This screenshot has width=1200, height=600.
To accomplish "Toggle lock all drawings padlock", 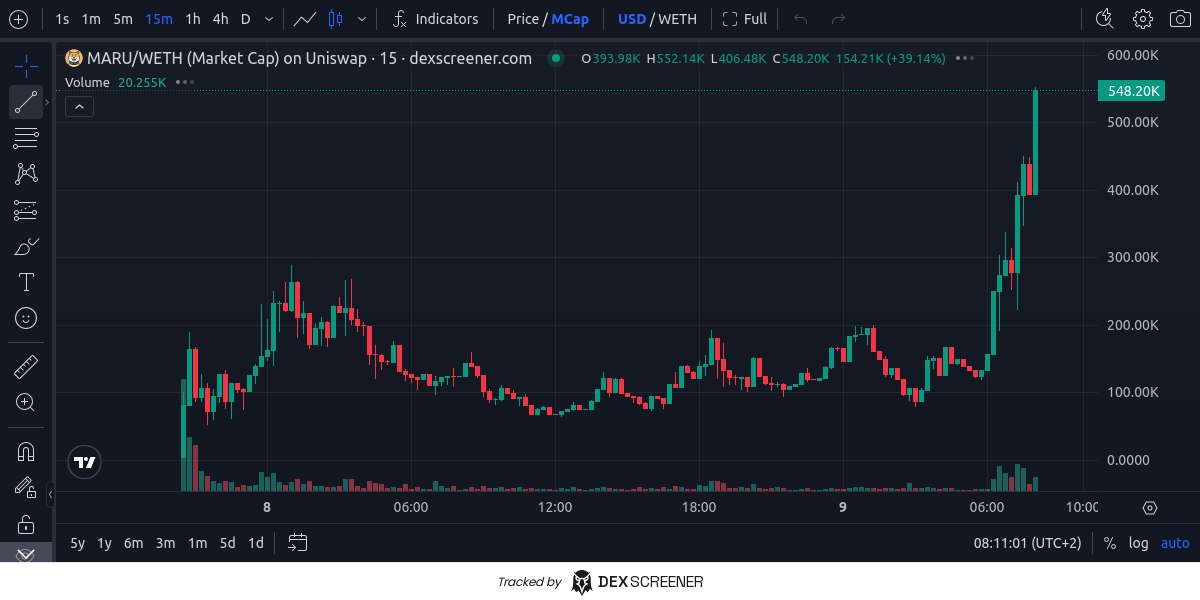I will tap(26, 524).
